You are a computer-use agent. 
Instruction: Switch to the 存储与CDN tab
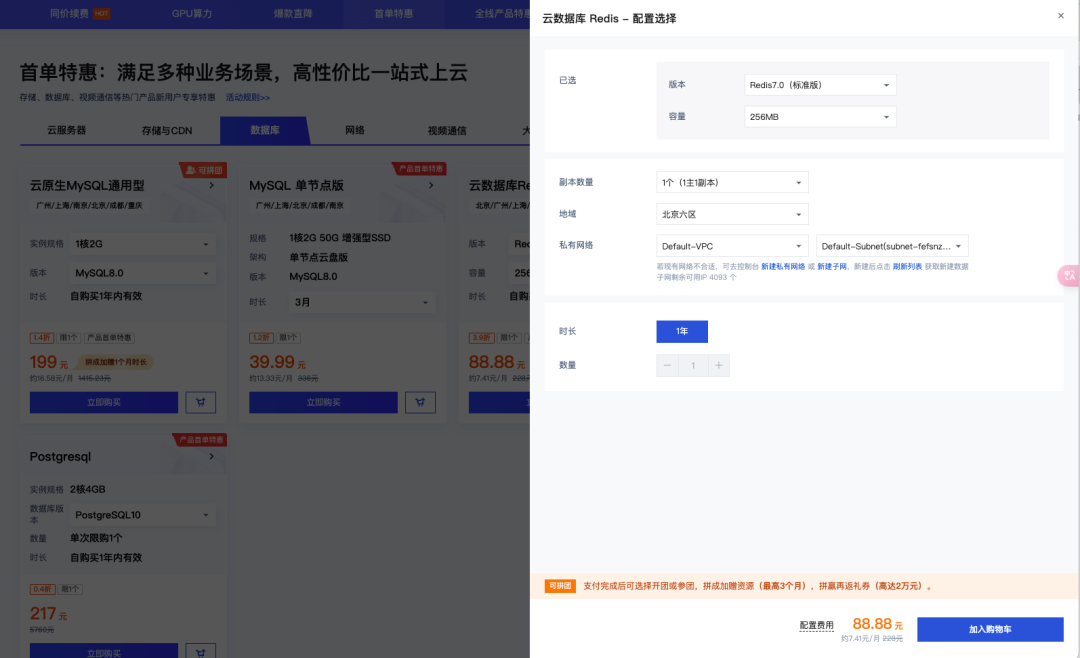[167, 130]
